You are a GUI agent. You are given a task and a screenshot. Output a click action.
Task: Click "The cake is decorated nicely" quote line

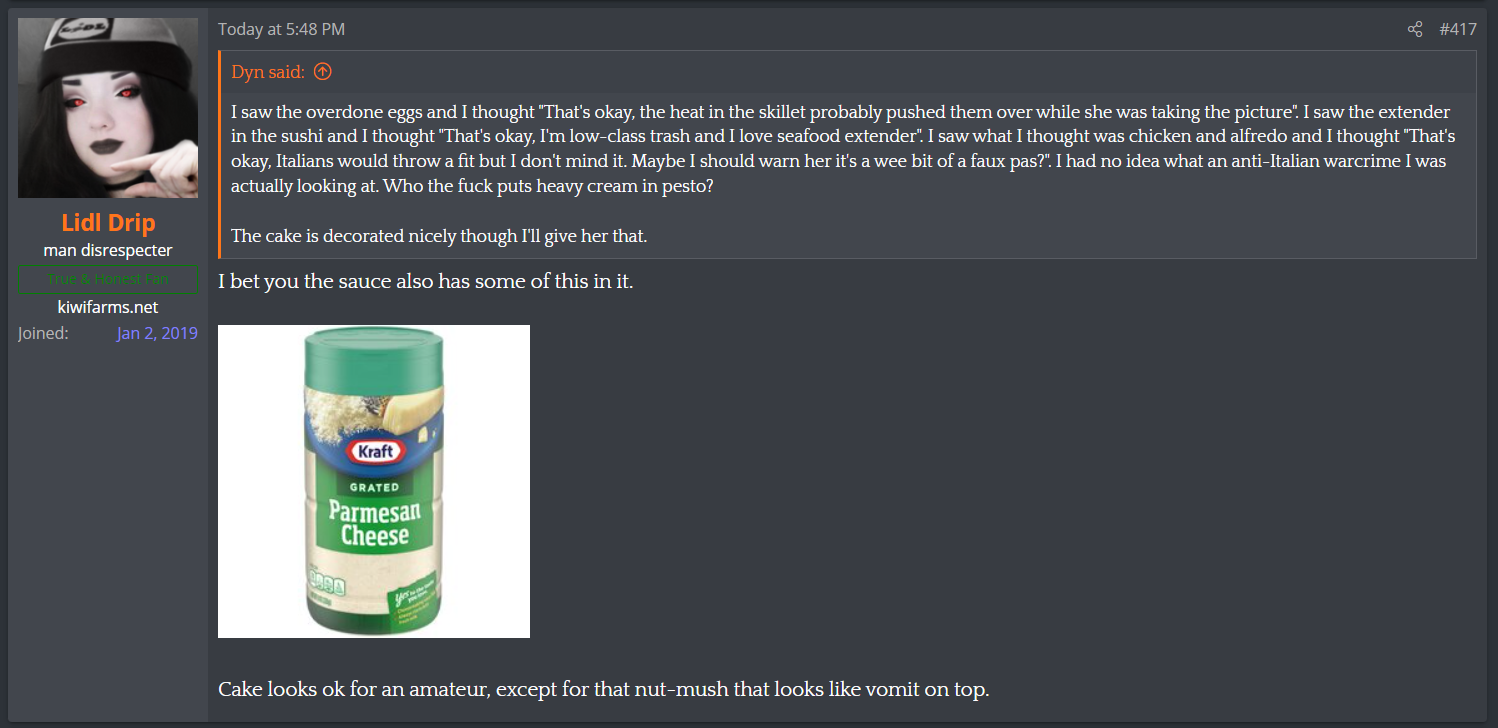pos(439,236)
